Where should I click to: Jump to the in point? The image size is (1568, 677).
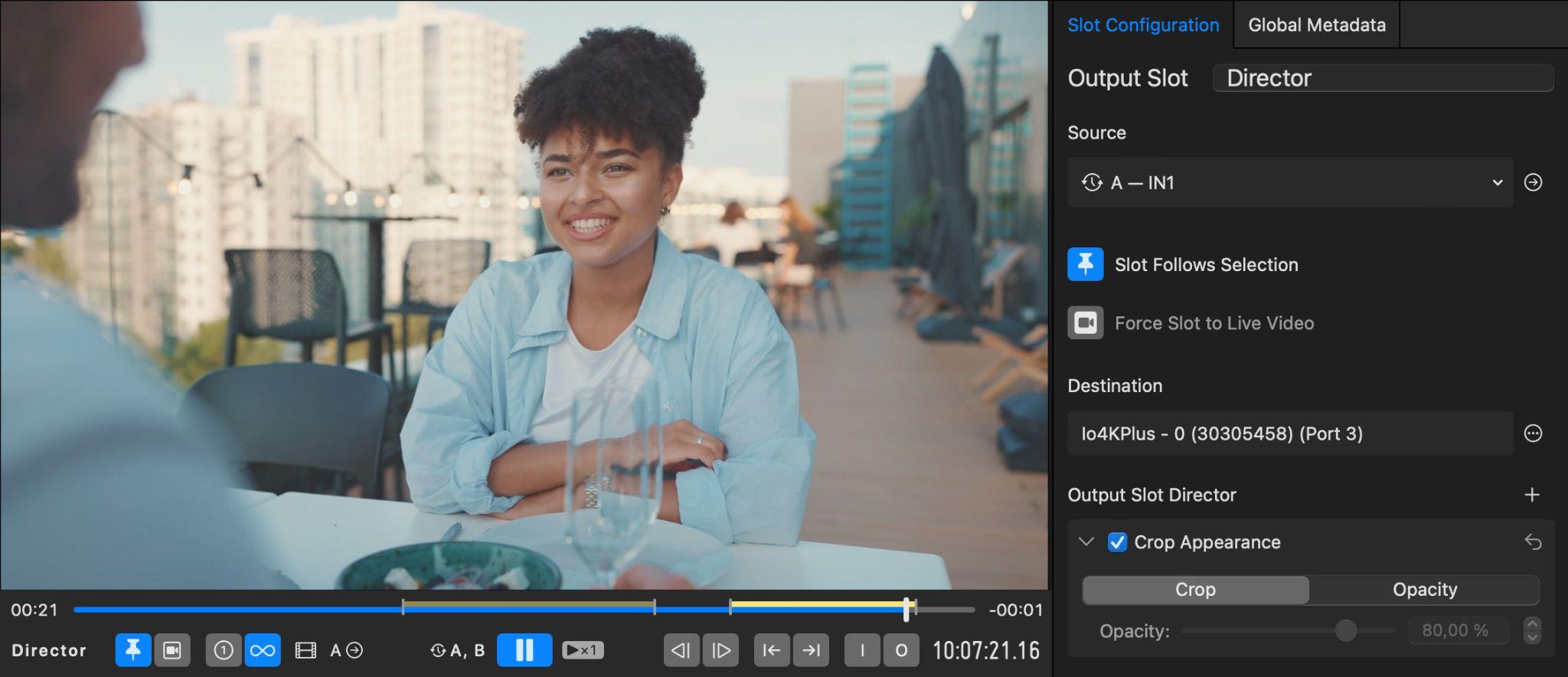(x=772, y=650)
